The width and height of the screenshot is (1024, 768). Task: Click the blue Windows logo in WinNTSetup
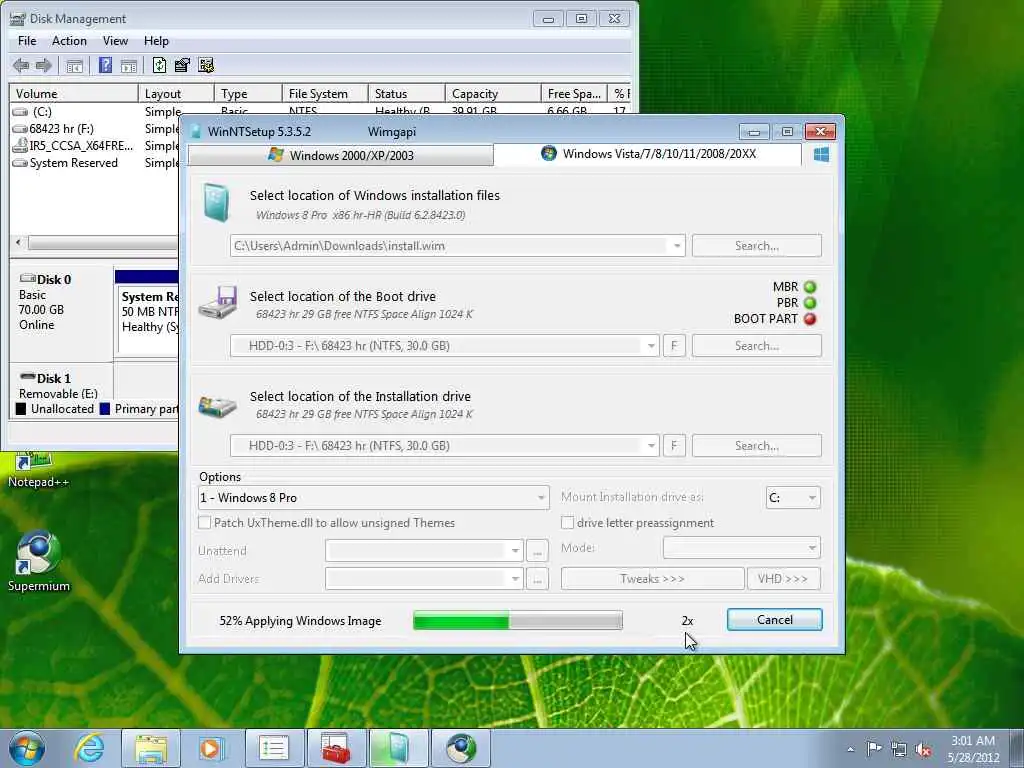(x=822, y=155)
